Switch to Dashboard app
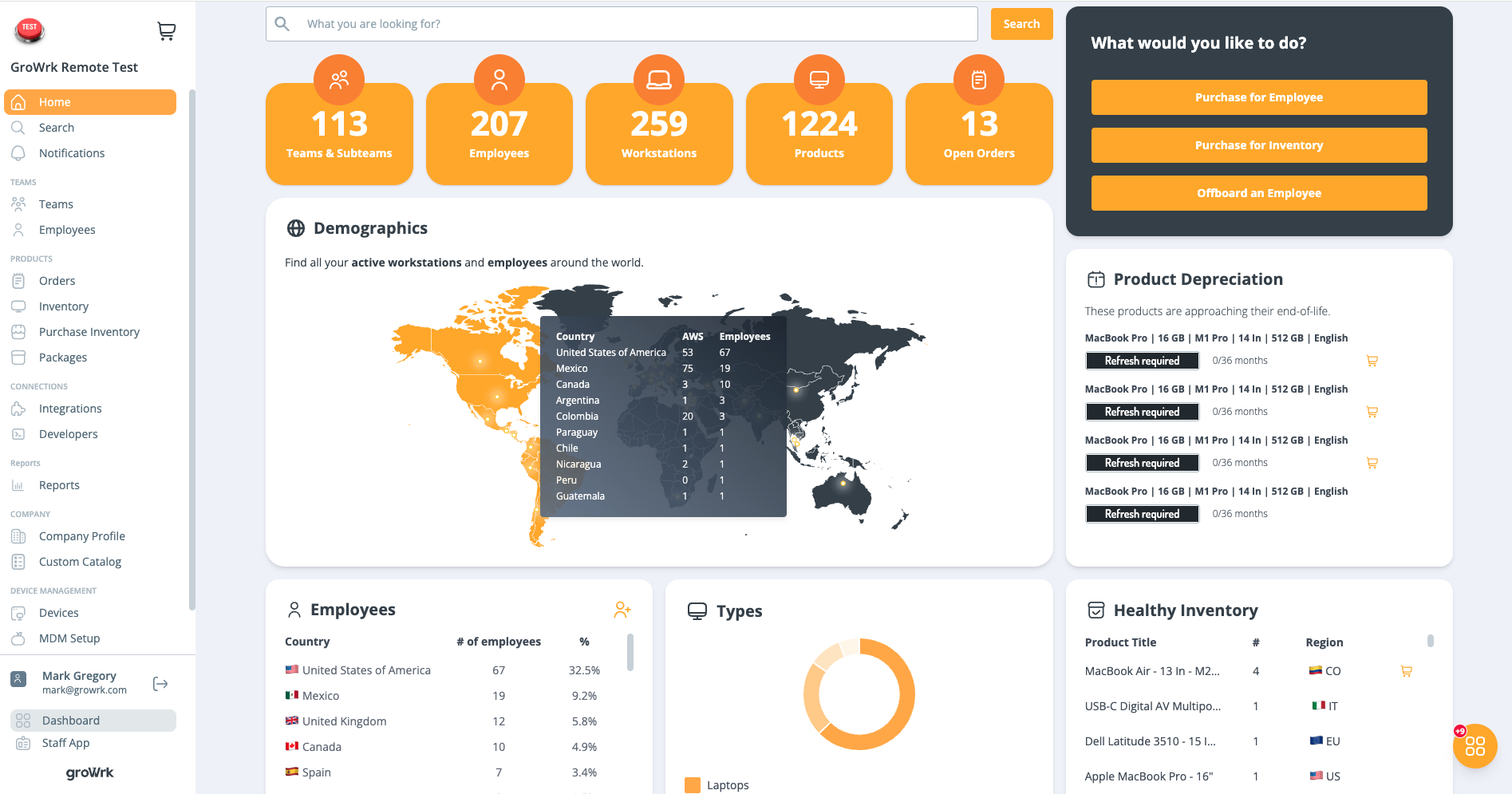Image resolution: width=1512 pixels, height=794 pixels. point(93,721)
